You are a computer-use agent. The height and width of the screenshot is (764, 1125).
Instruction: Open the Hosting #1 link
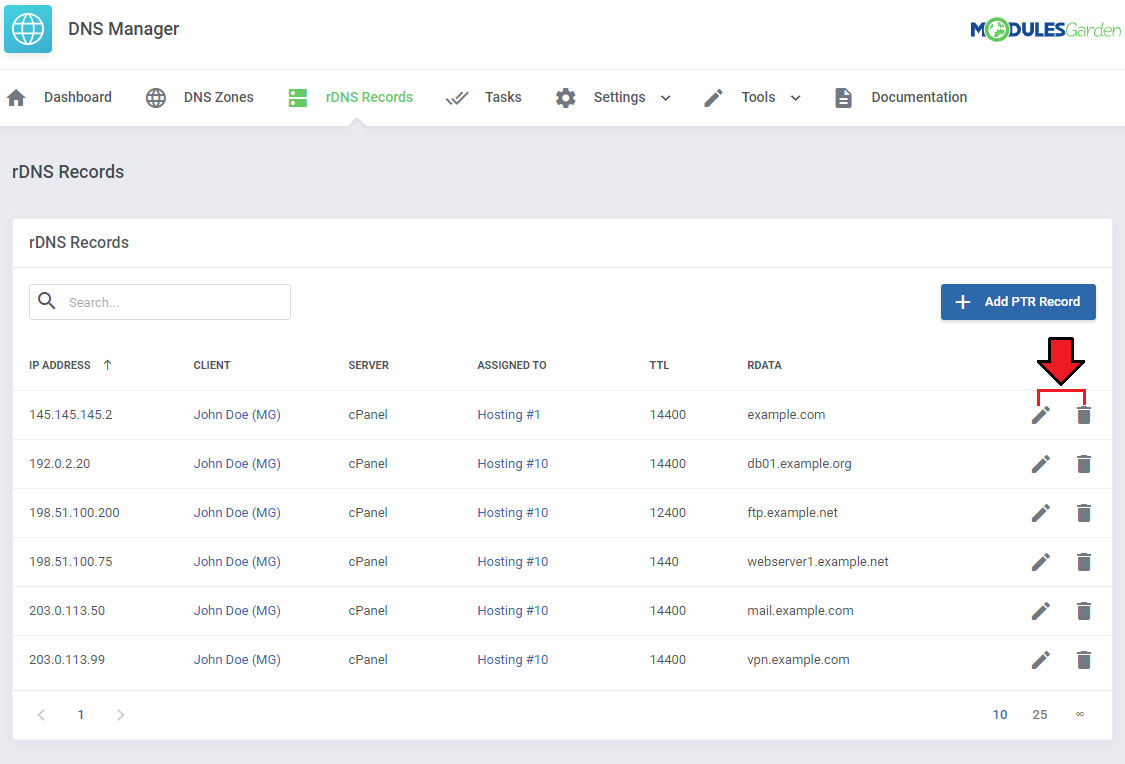point(509,415)
